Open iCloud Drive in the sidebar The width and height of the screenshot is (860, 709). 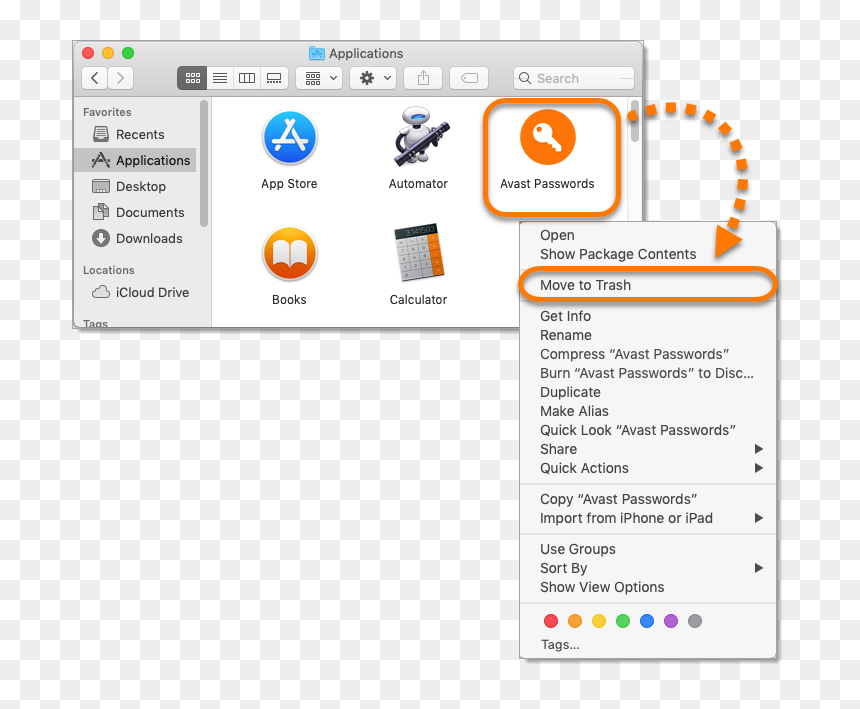(x=135, y=292)
